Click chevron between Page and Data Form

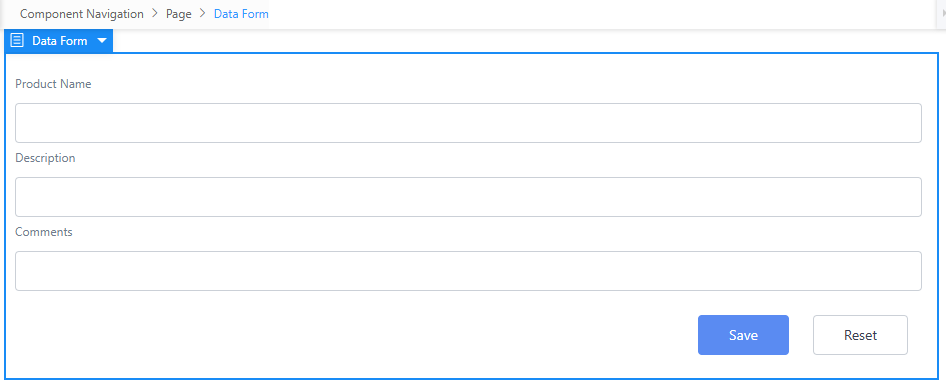coord(203,14)
